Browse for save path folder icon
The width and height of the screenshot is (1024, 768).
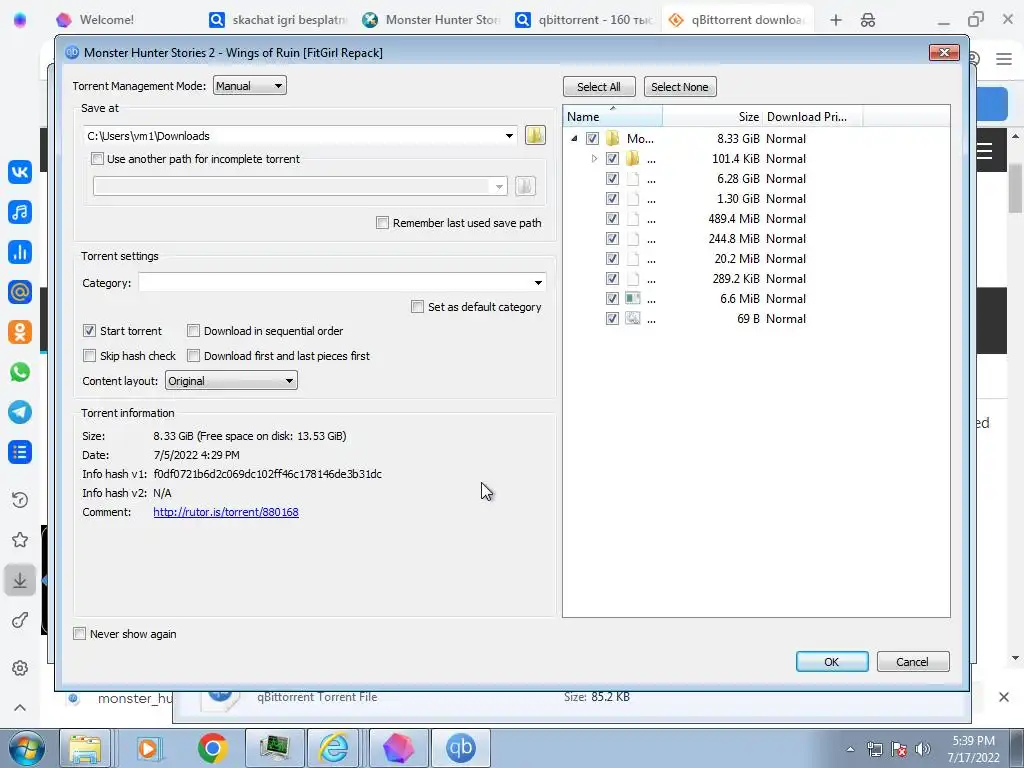(x=535, y=136)
